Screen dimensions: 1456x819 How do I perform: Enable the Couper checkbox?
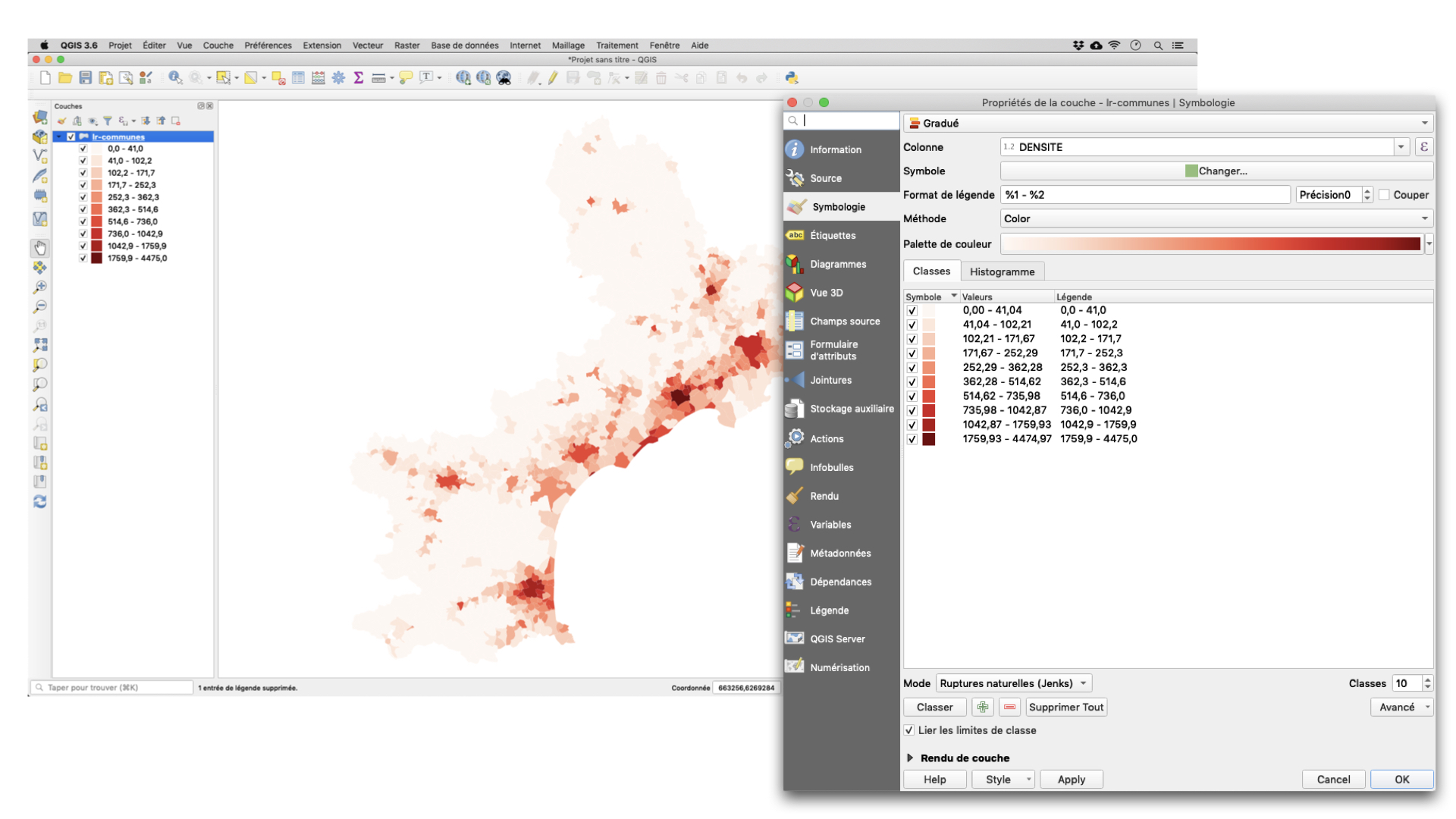click(1384, 195)
